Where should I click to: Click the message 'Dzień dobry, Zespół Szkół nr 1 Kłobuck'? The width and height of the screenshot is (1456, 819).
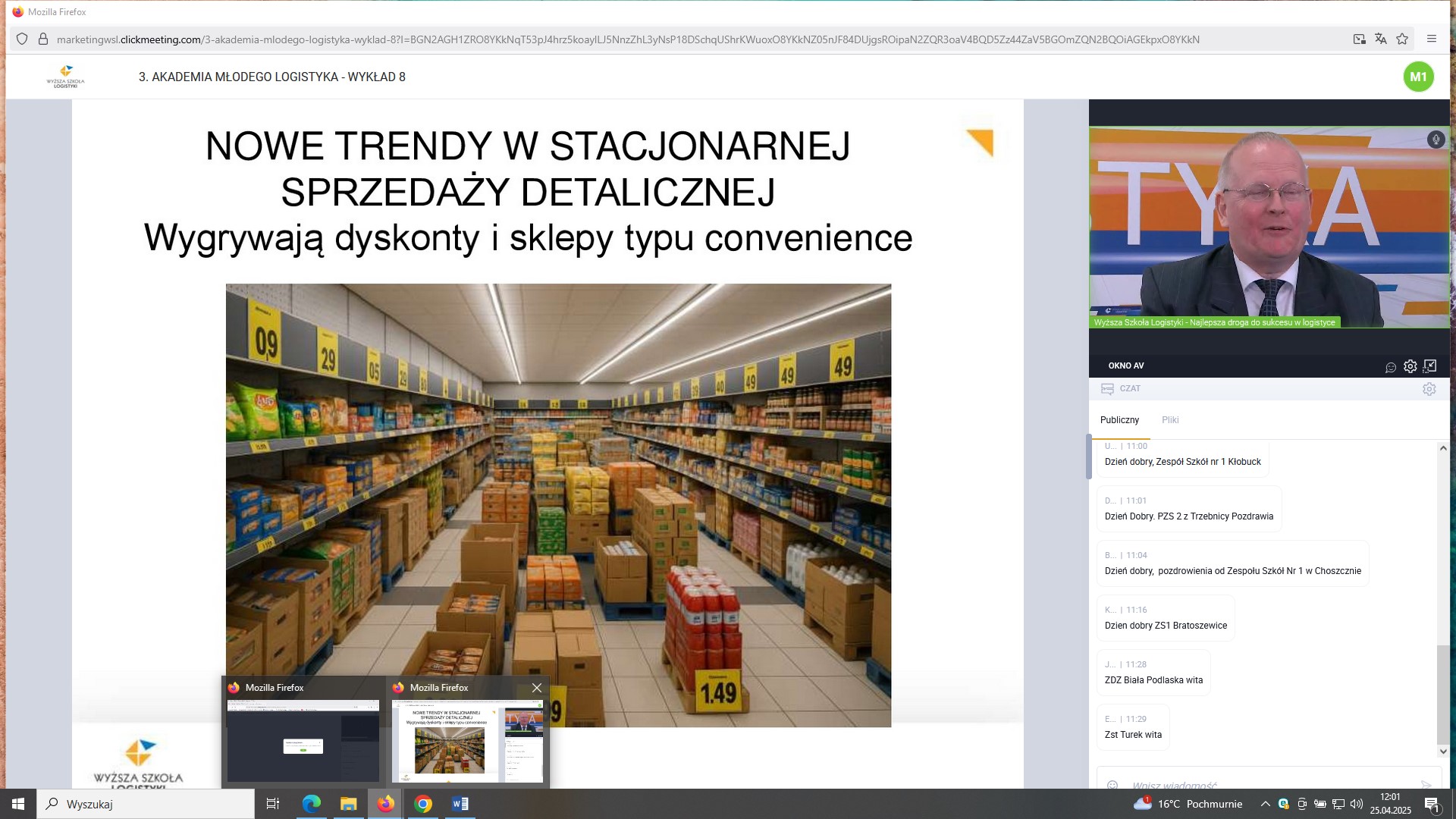click(1182, 462)
